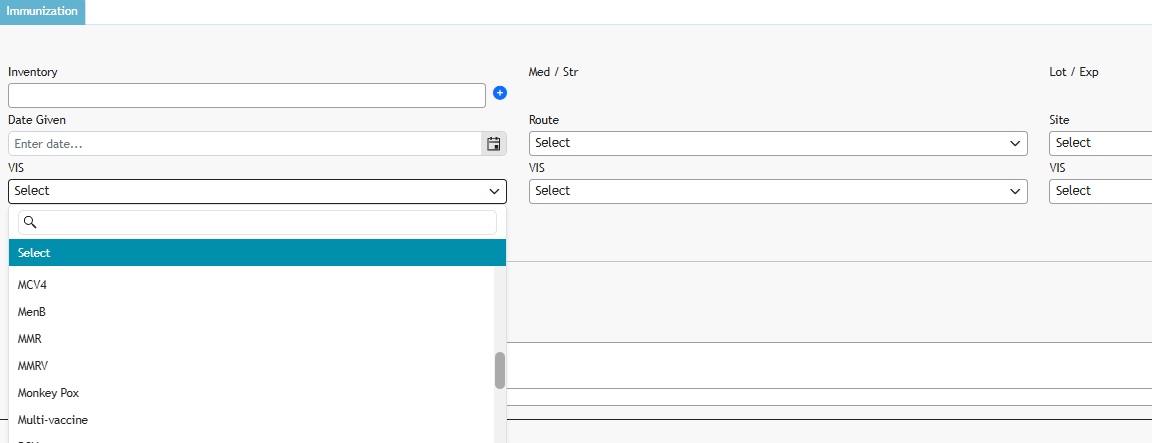Click the blue plus icon beside Inventory

(x=500, y=93)
